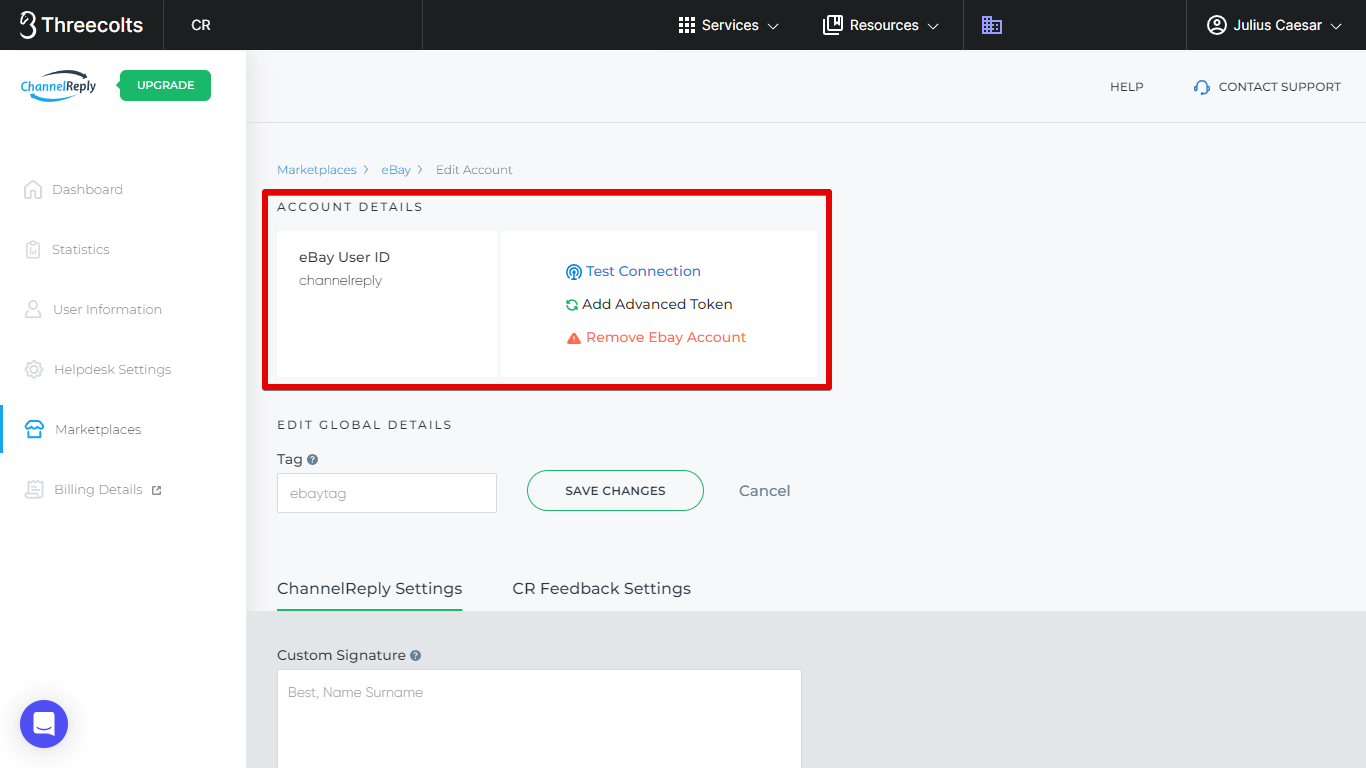Click the Remove Ebay Account warning icon
The width and height of the screenshot is (1366, 768).
coord(574,338)
